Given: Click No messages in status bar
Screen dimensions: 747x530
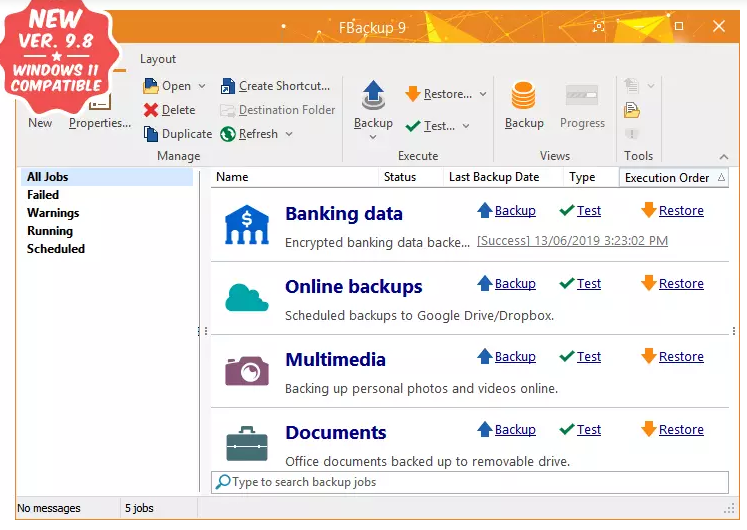Looking at the screenshot, I should tap(49, 508).
